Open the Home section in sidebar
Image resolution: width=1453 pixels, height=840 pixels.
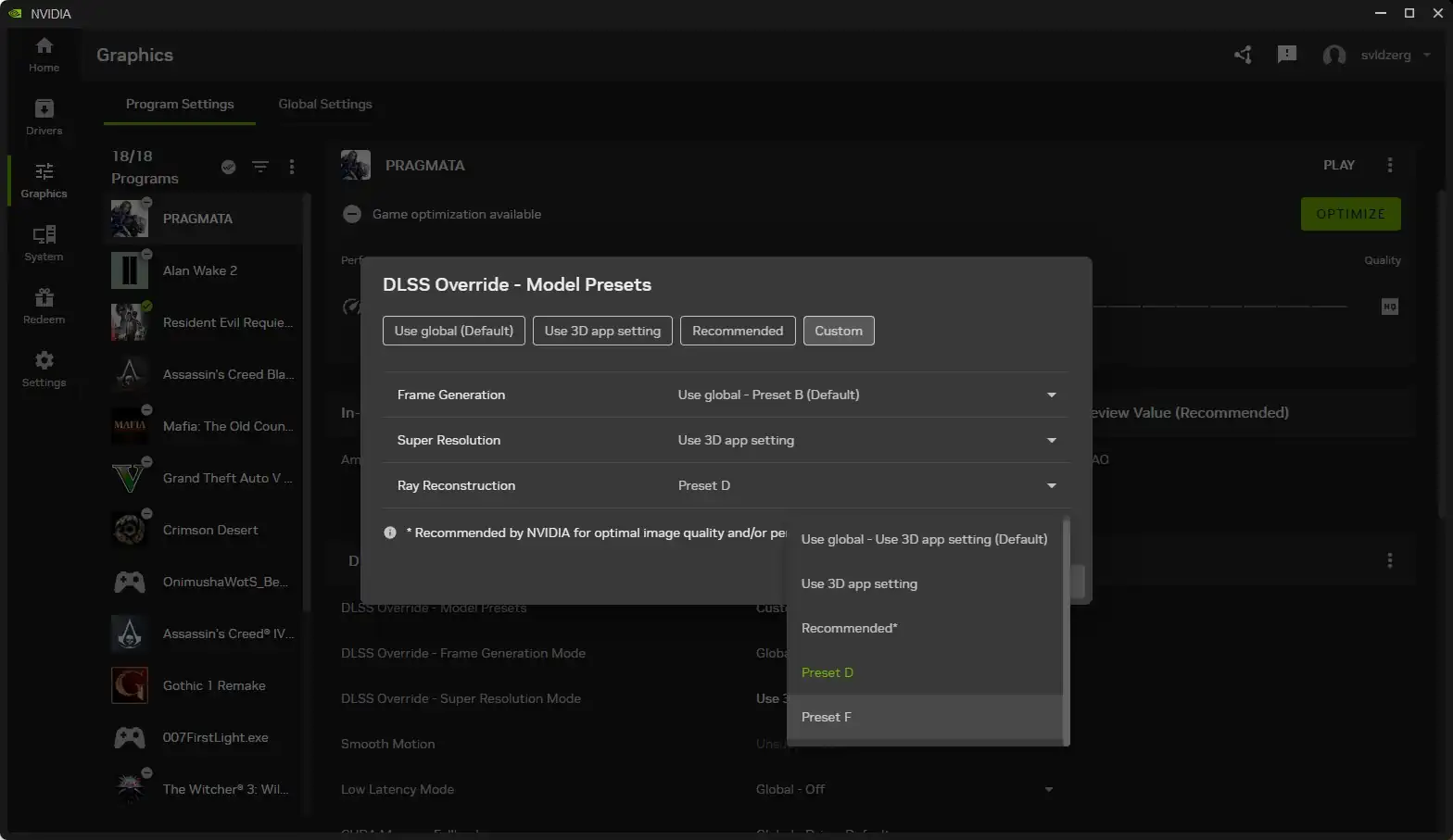pos(44,55)
